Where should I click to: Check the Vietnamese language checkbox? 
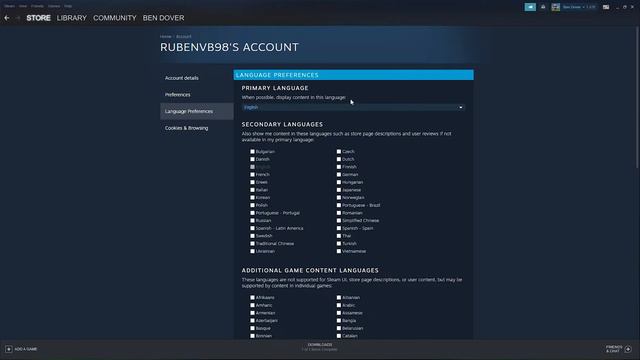click(x=339, y=251)
